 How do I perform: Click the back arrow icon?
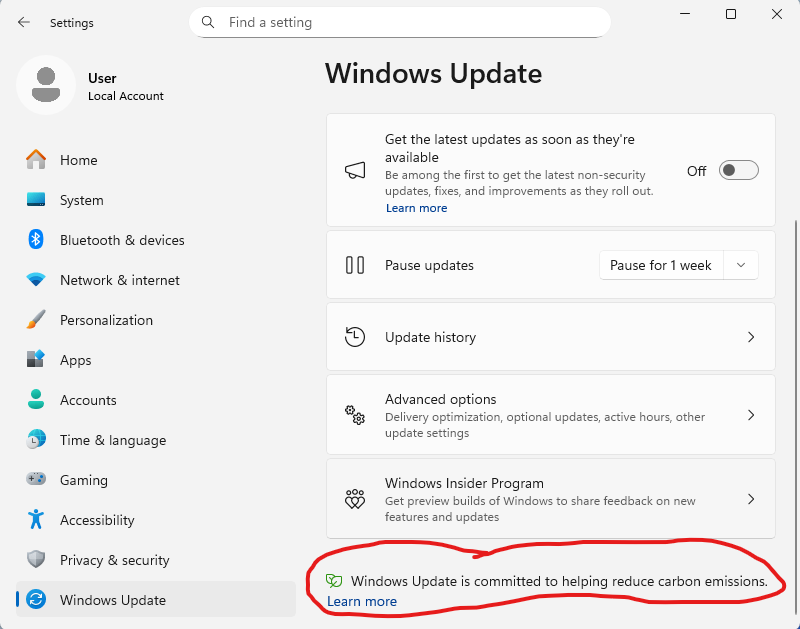(23, 22)
